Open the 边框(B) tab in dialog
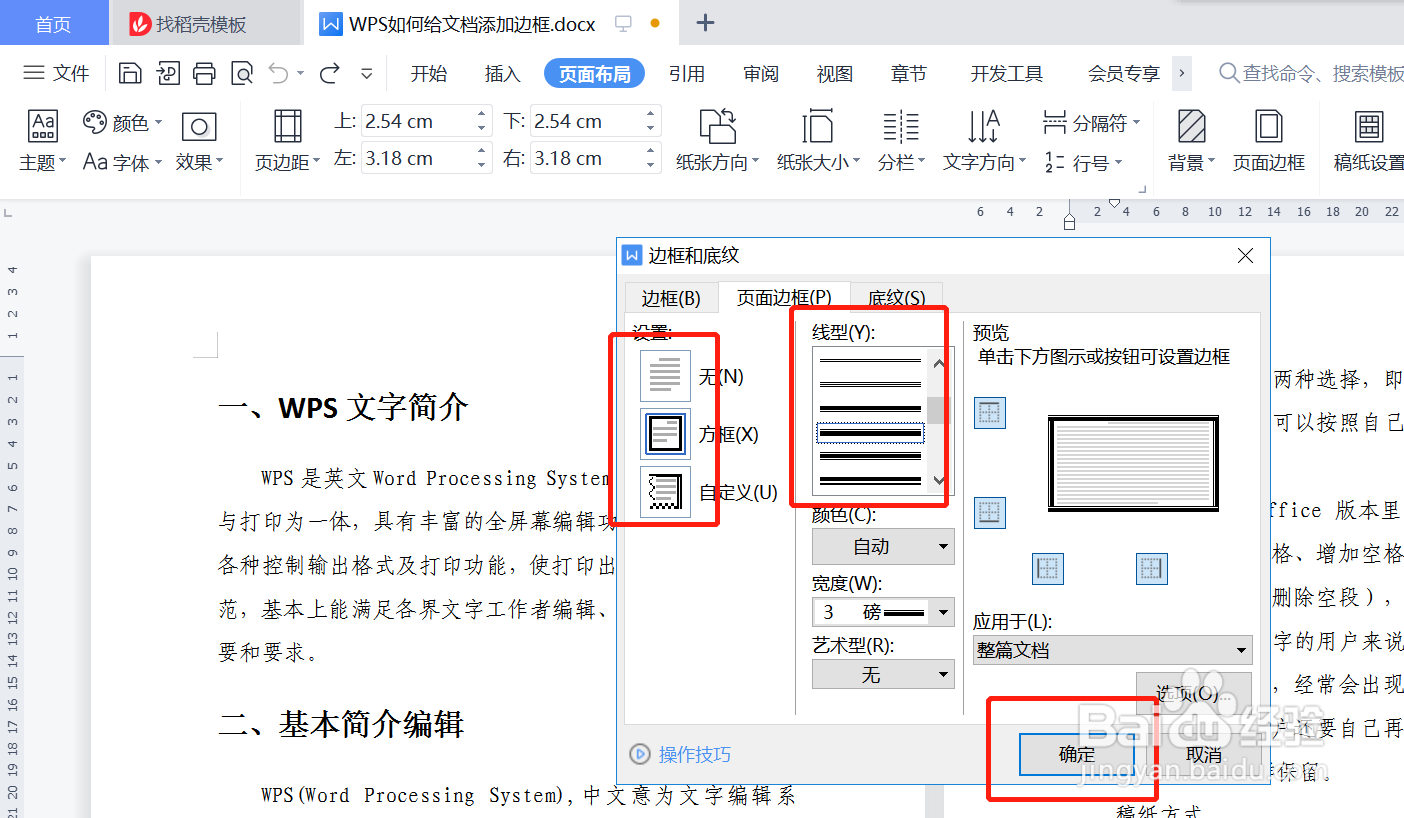Image resolution: width=1404 pixels, height=818 pixels. 671,298
